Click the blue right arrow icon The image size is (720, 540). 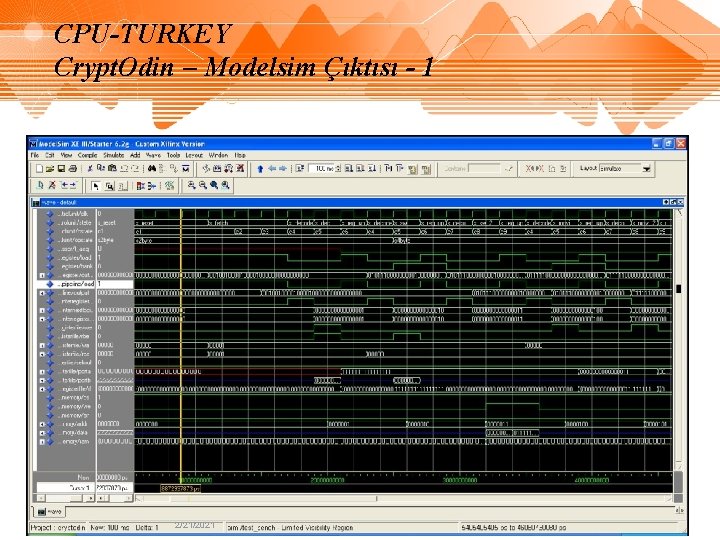tap(283, 169)
